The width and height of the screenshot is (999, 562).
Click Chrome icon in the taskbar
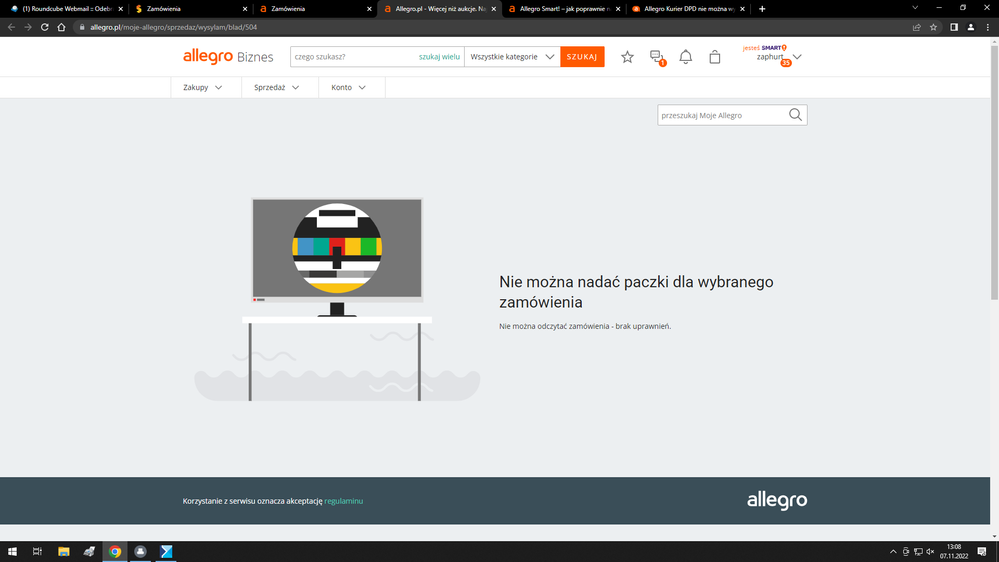115,552
